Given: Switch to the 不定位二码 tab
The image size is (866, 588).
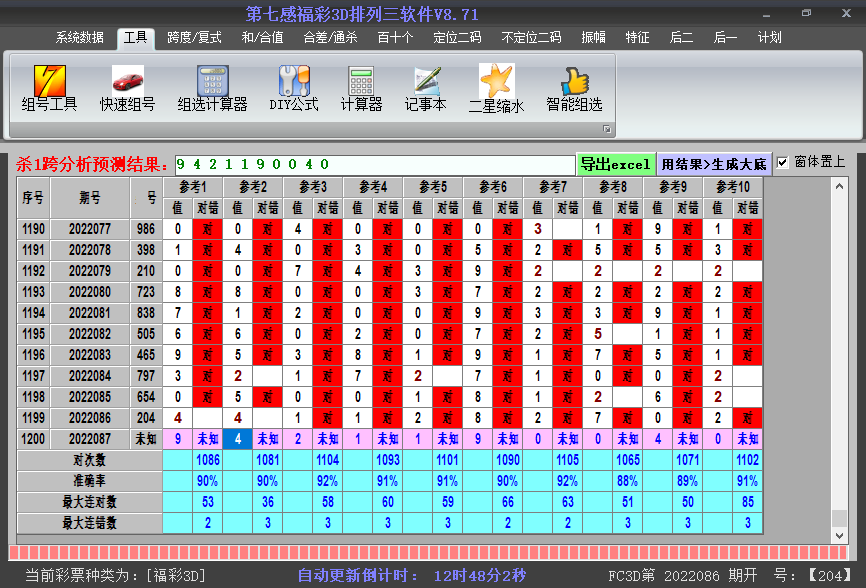Looking at the screenshot, I should pos(531,38).
